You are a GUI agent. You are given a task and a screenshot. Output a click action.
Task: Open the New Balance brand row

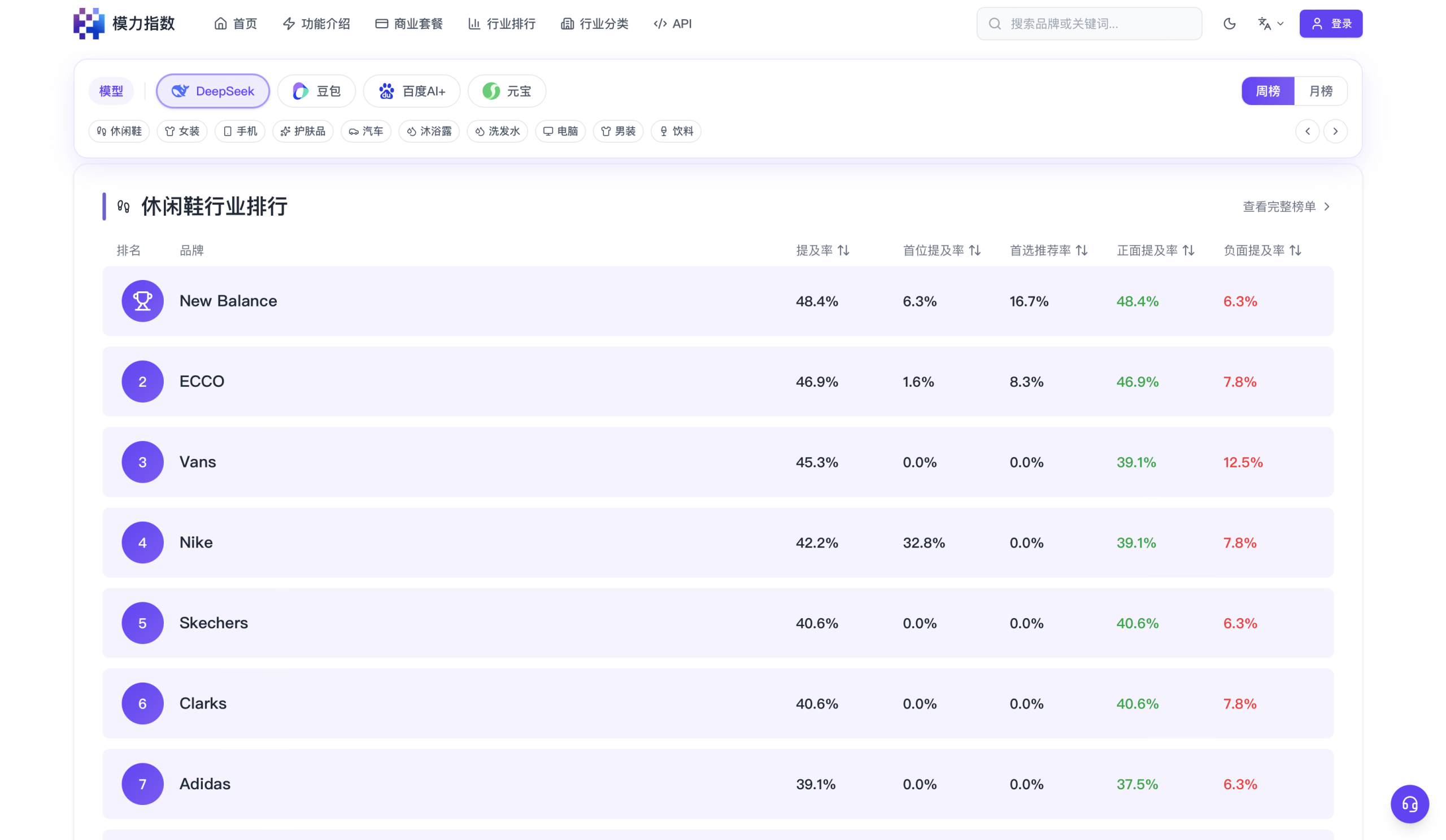[x=718, y=301]
